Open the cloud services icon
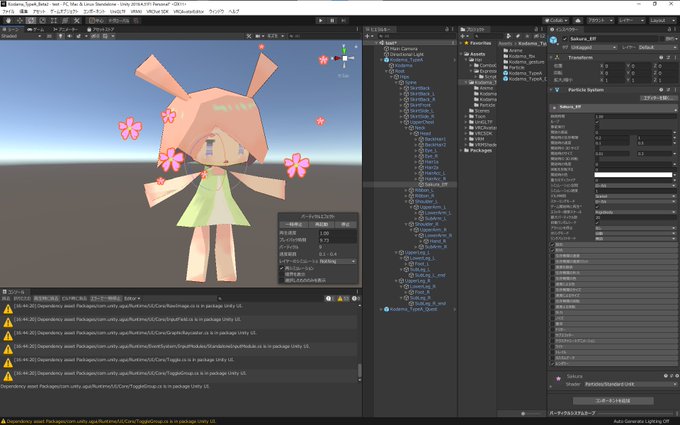Screen dimensions: 680x425 coord(578,20)
